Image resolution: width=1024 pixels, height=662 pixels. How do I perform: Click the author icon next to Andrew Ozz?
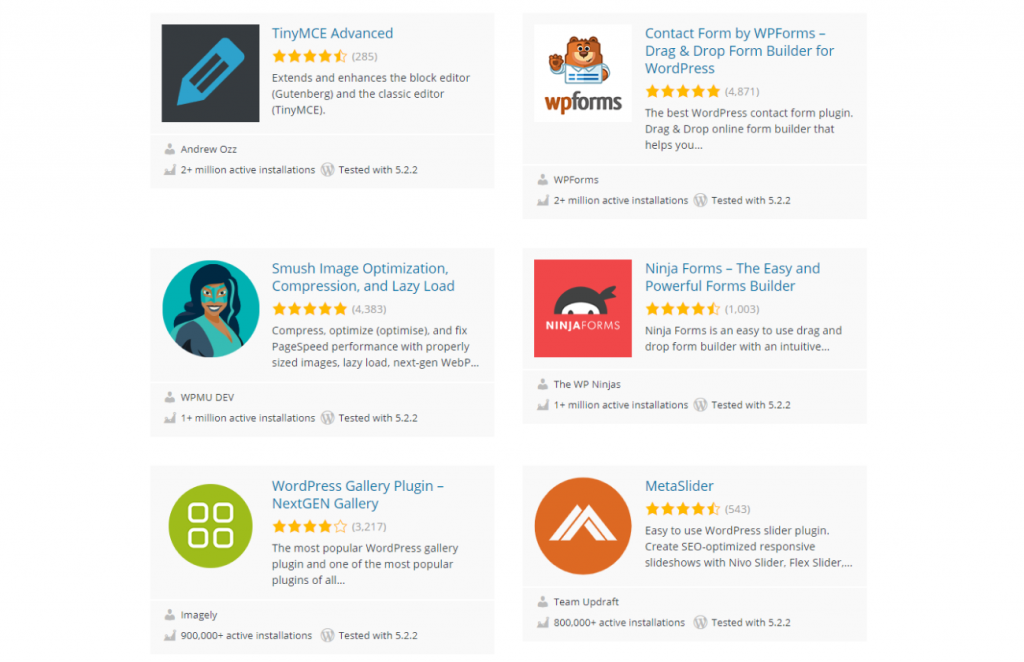(x=169, y=149)
